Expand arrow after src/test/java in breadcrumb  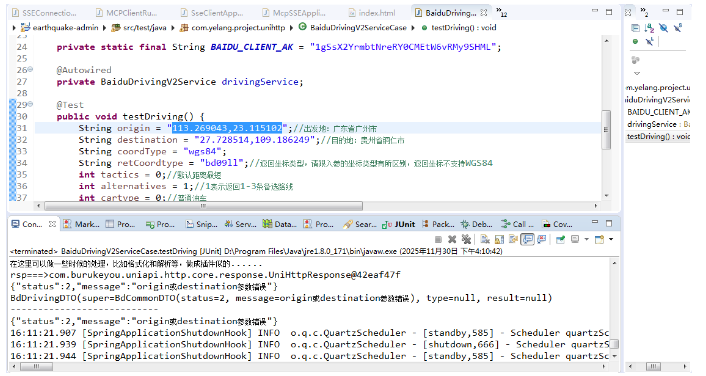(172, 28)
